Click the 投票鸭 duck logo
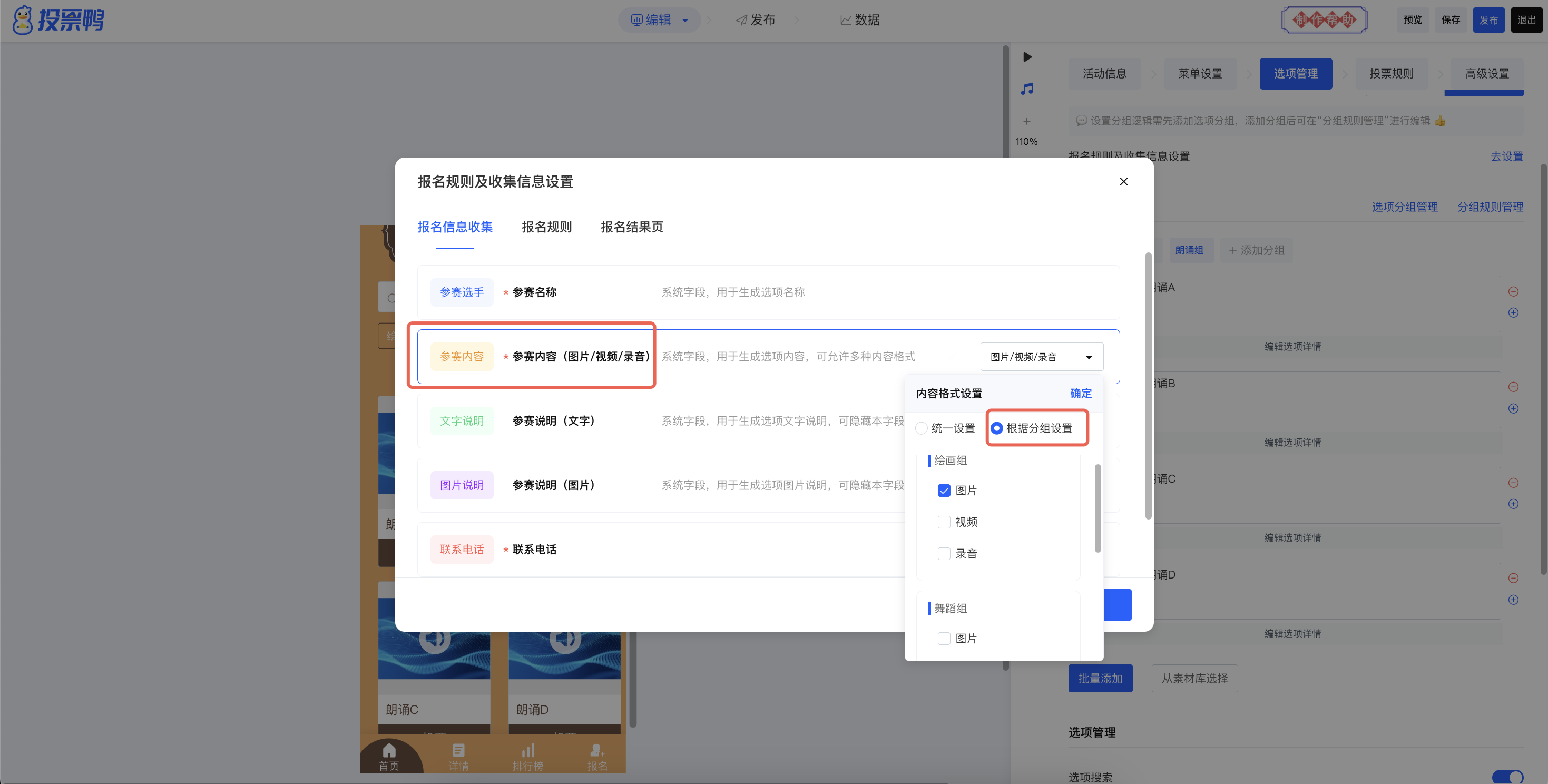 pyautogui.click(x=58, y=20)
